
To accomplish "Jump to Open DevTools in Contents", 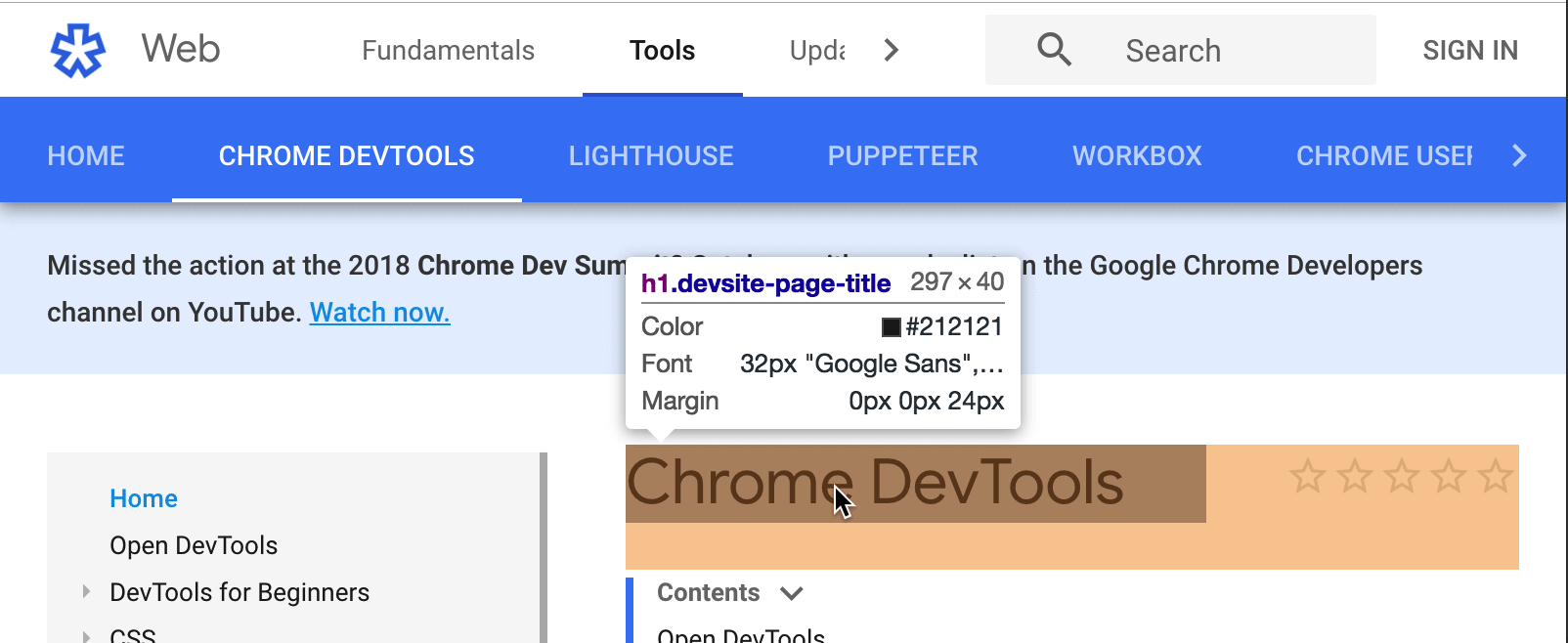I will 741,635.
